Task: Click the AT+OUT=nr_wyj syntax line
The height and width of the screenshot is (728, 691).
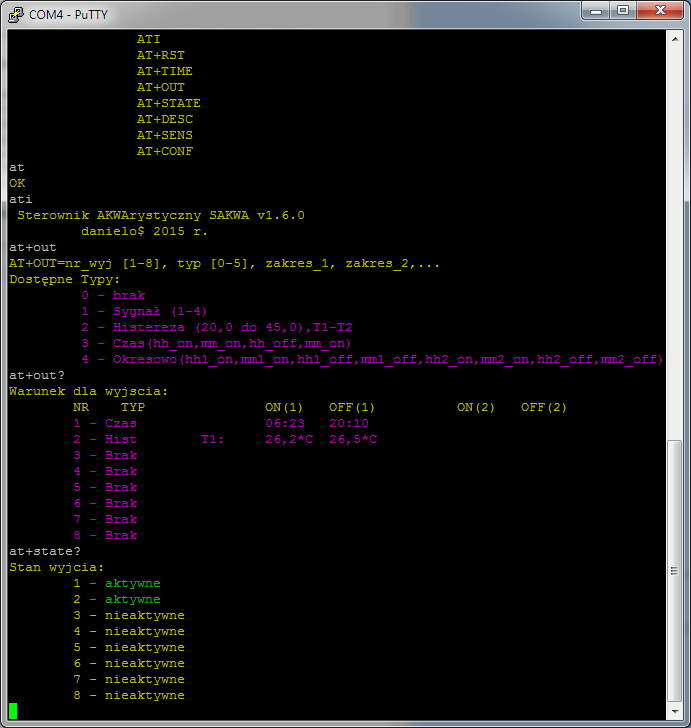Action: coord(224,263)
